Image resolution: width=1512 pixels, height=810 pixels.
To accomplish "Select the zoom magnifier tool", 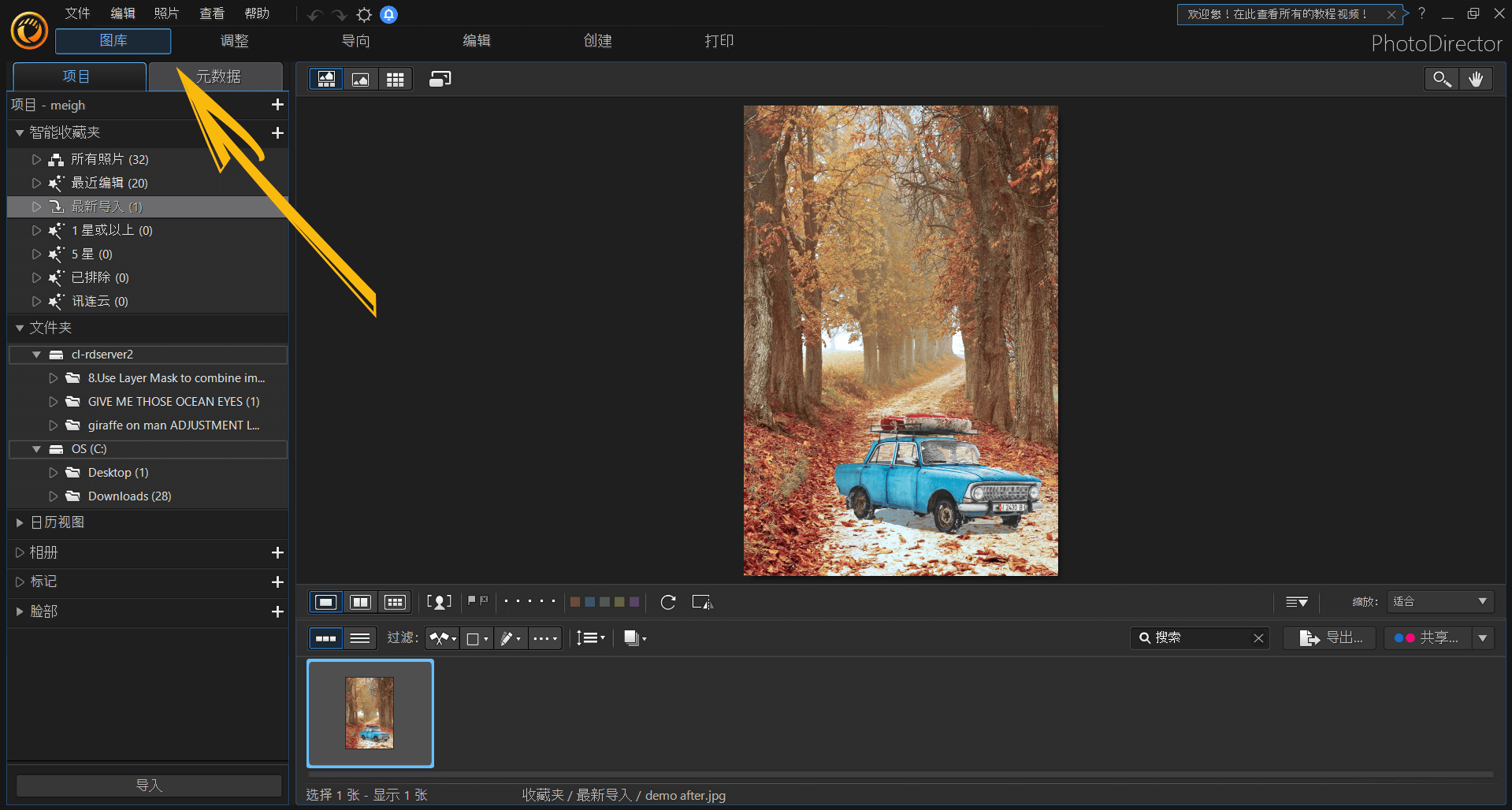I will [1442, 79].
